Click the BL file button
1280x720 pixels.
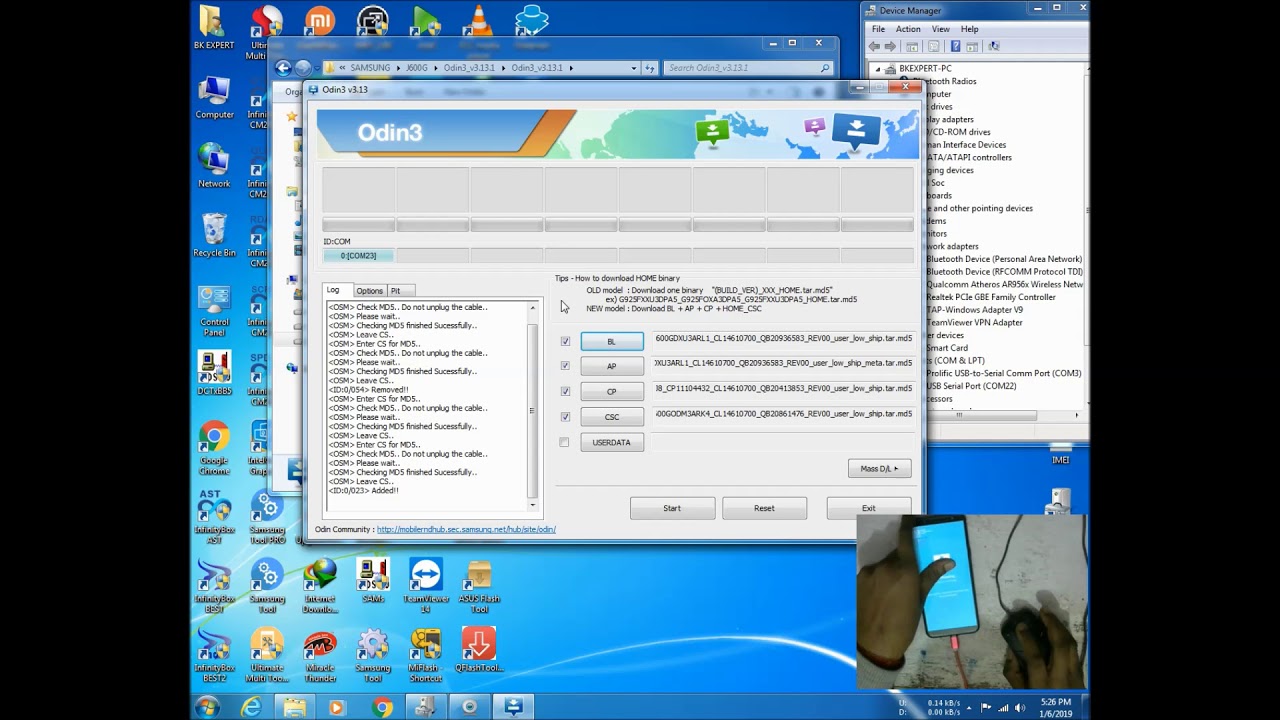(x=612, y=341)
